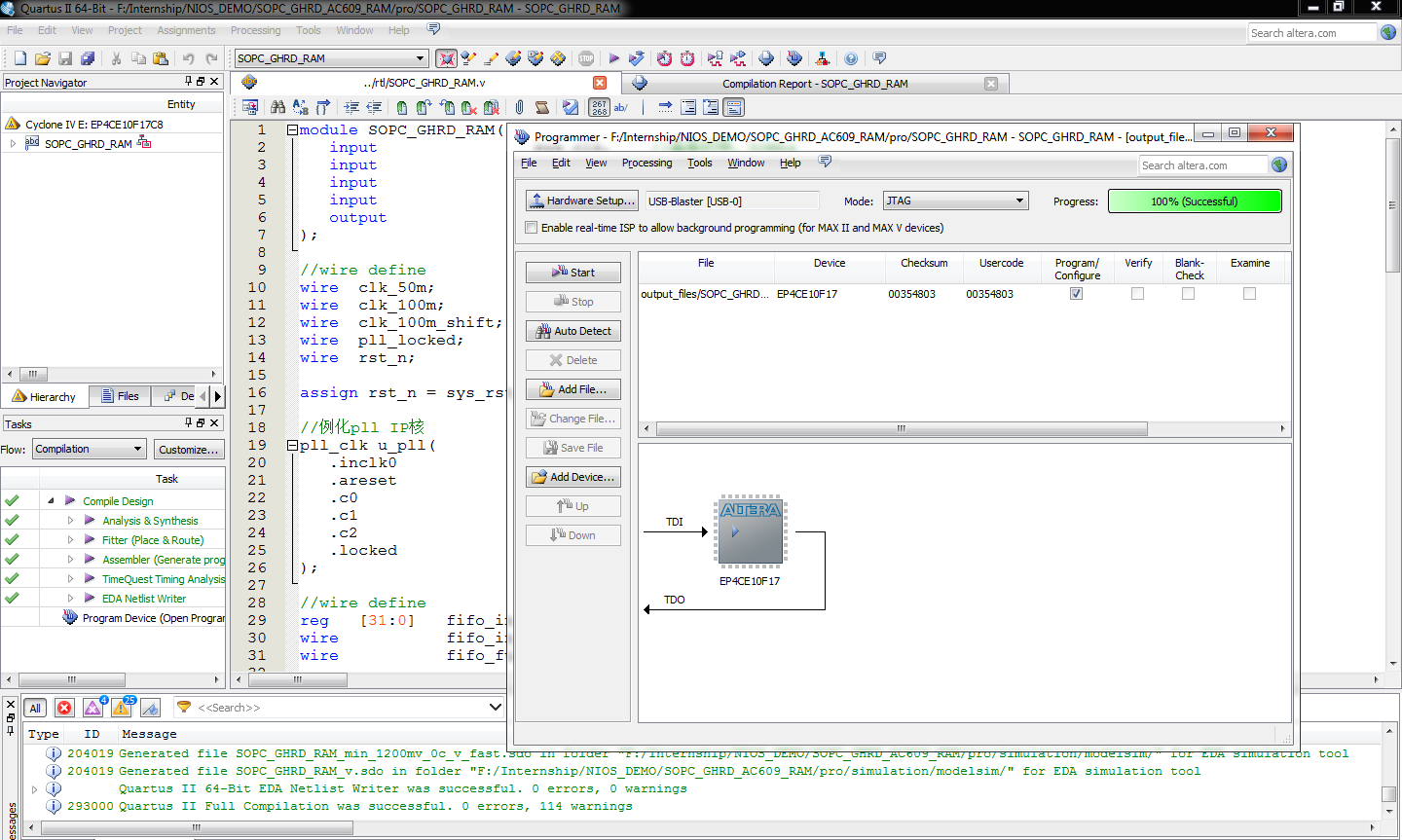Toggle line numbers with the 267/268 icon
This screenshot has height=840, width=1402.
pos(599,107)
